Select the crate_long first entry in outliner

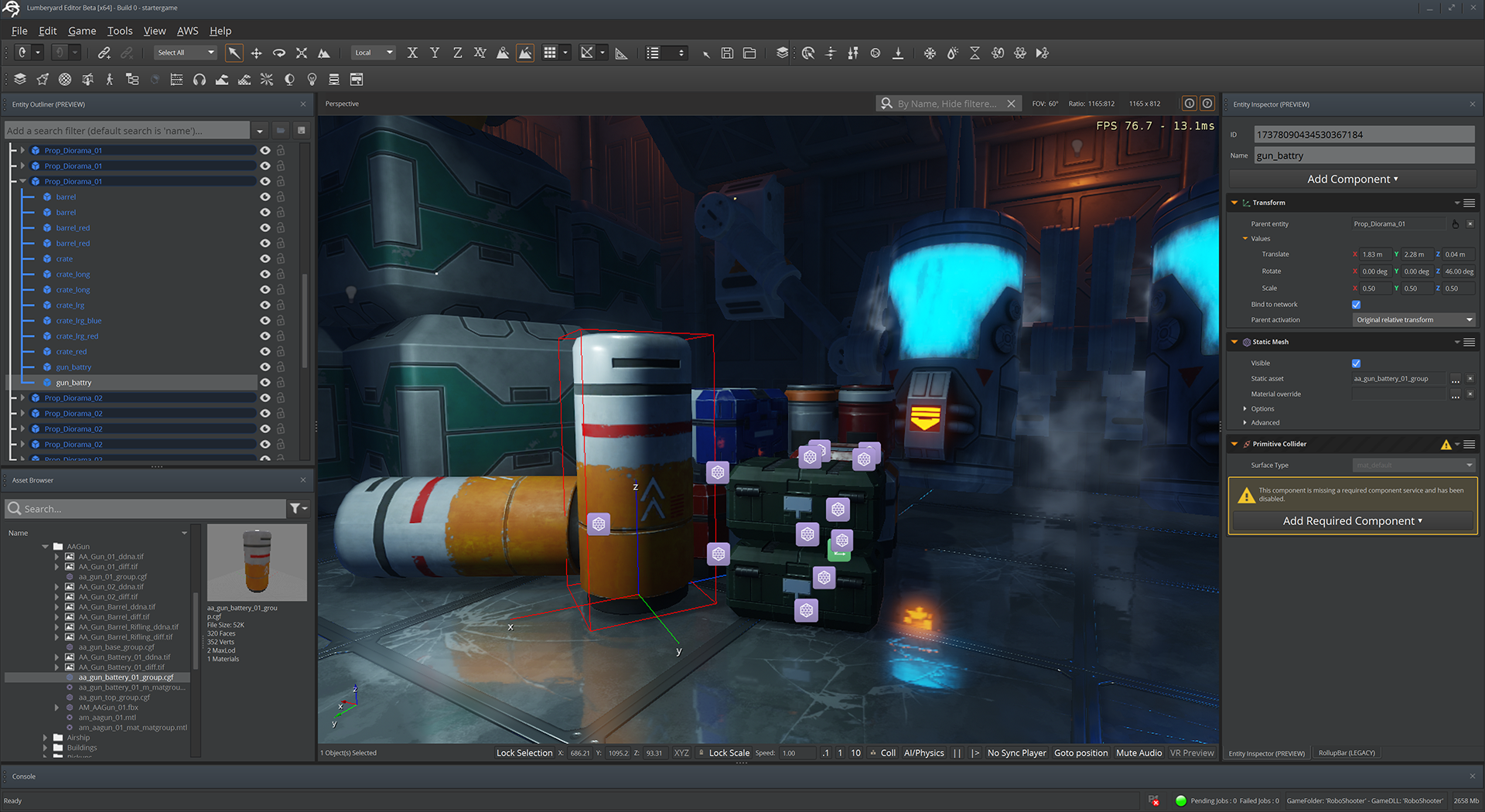pyautogui.click(x=73, y=274)
